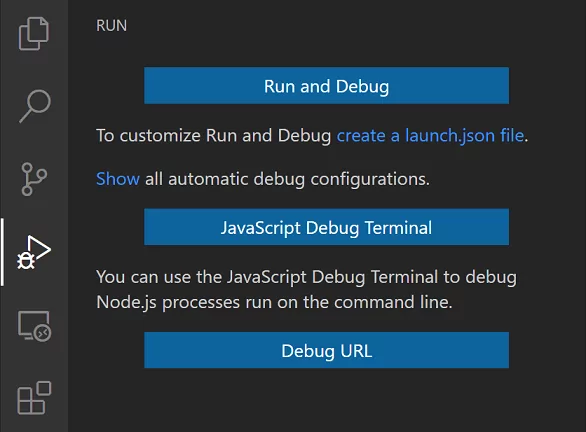Open the Source Control icon
This screenshot has width=586, height=432.
[34, 179]
